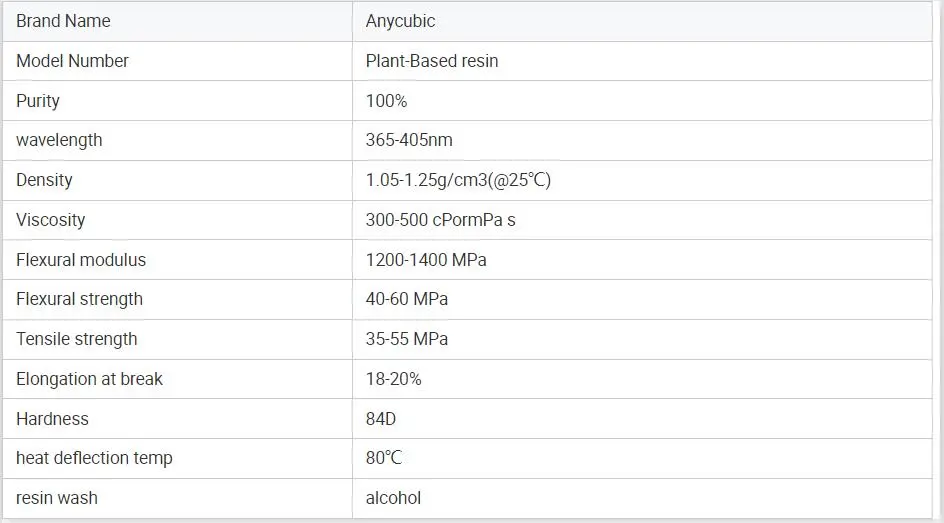The height and width of the screenshot is (523, 944).
Task: Click the Flexural modulus label
Action: click(81, 260)
